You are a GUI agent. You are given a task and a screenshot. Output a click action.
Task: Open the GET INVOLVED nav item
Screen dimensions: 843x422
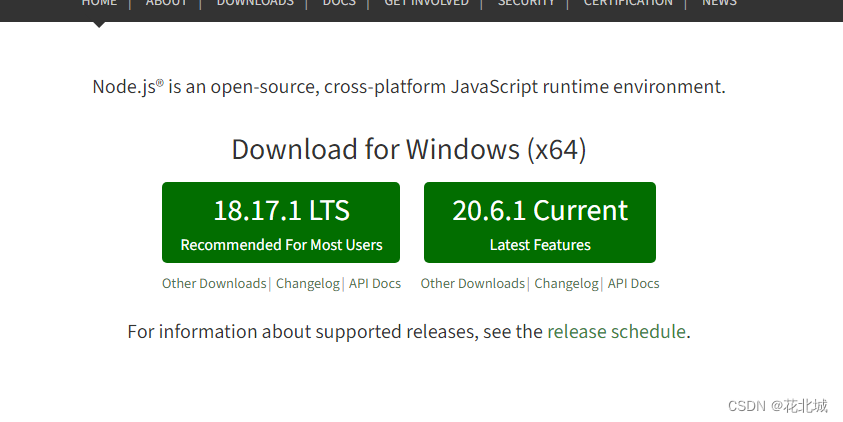pyautogui.click(x=426, y=3)
